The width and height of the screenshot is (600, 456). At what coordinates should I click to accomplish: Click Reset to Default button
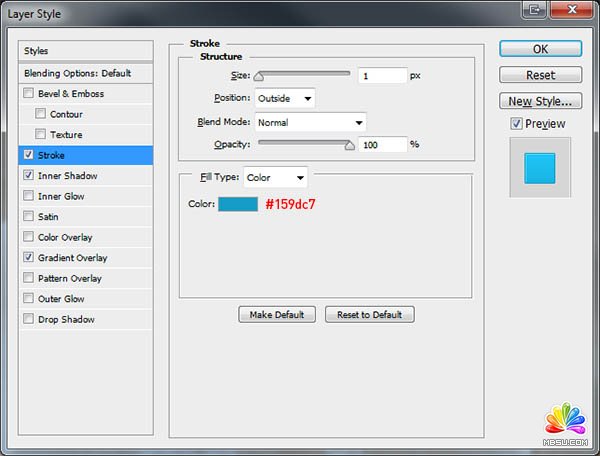click(x=369, y=314)
